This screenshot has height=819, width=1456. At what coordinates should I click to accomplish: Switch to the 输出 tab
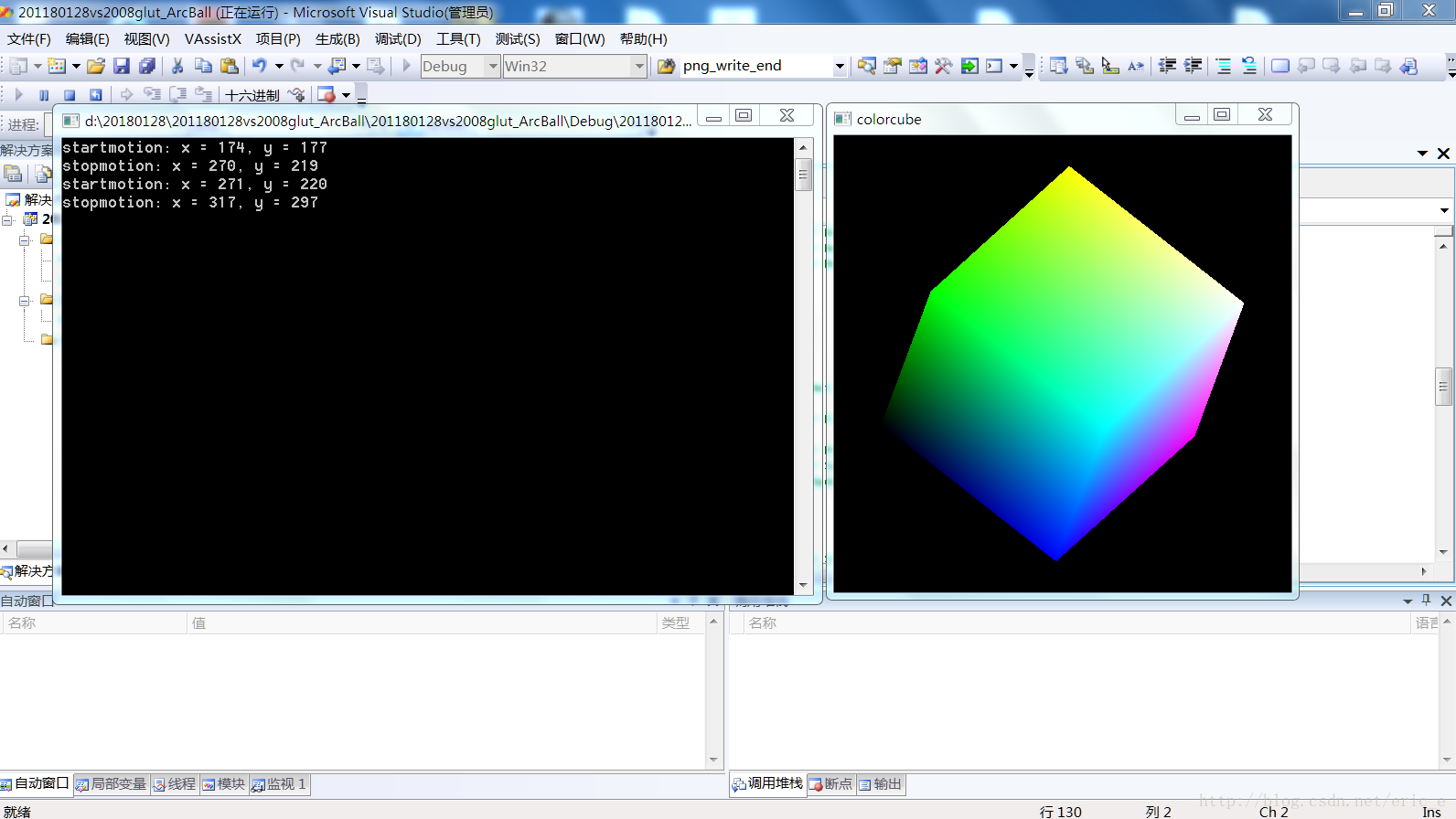coord(881,784)
